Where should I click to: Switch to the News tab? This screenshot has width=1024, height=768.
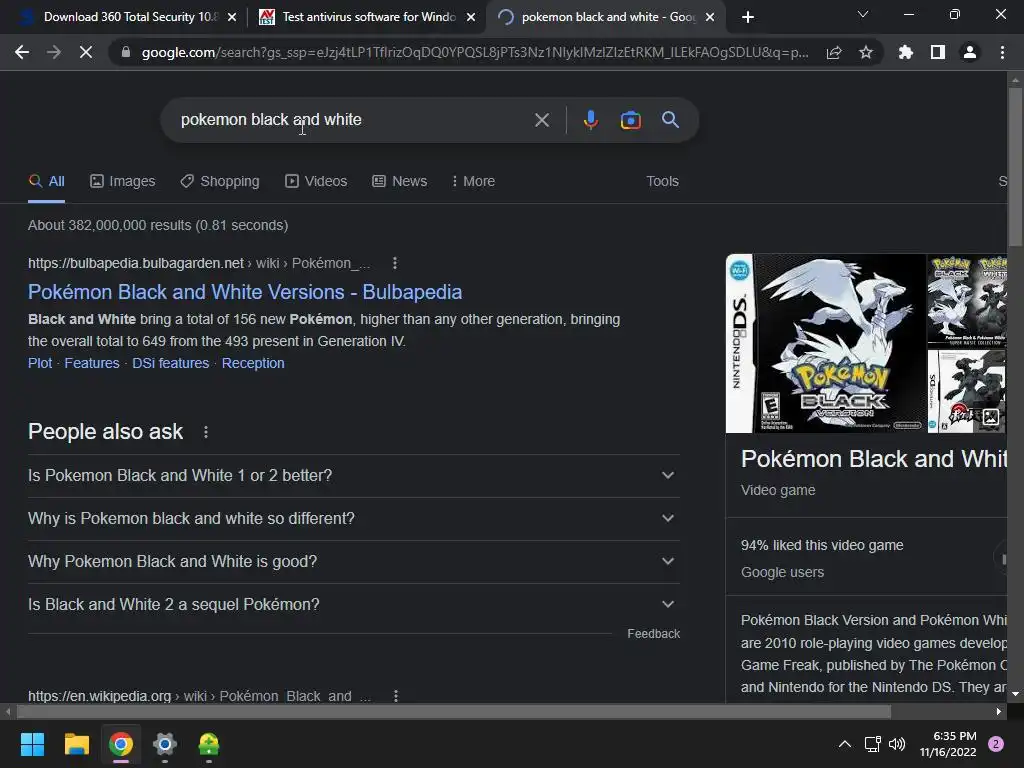point(400,181)
